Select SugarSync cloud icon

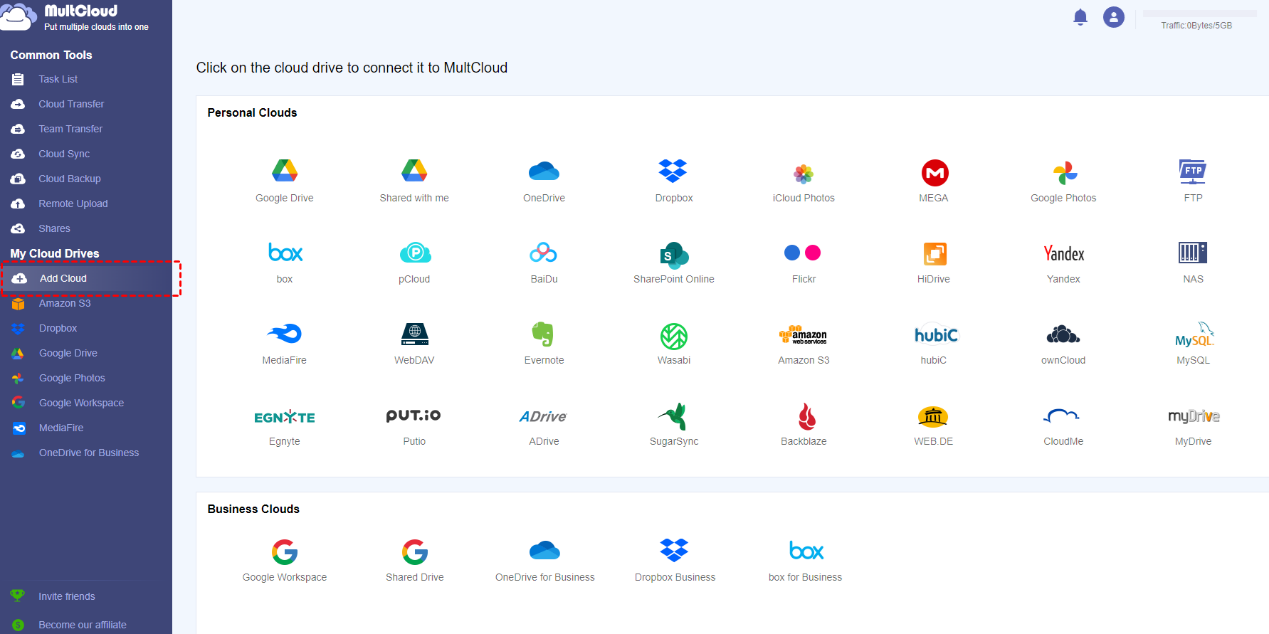click(x=674, y=425)
